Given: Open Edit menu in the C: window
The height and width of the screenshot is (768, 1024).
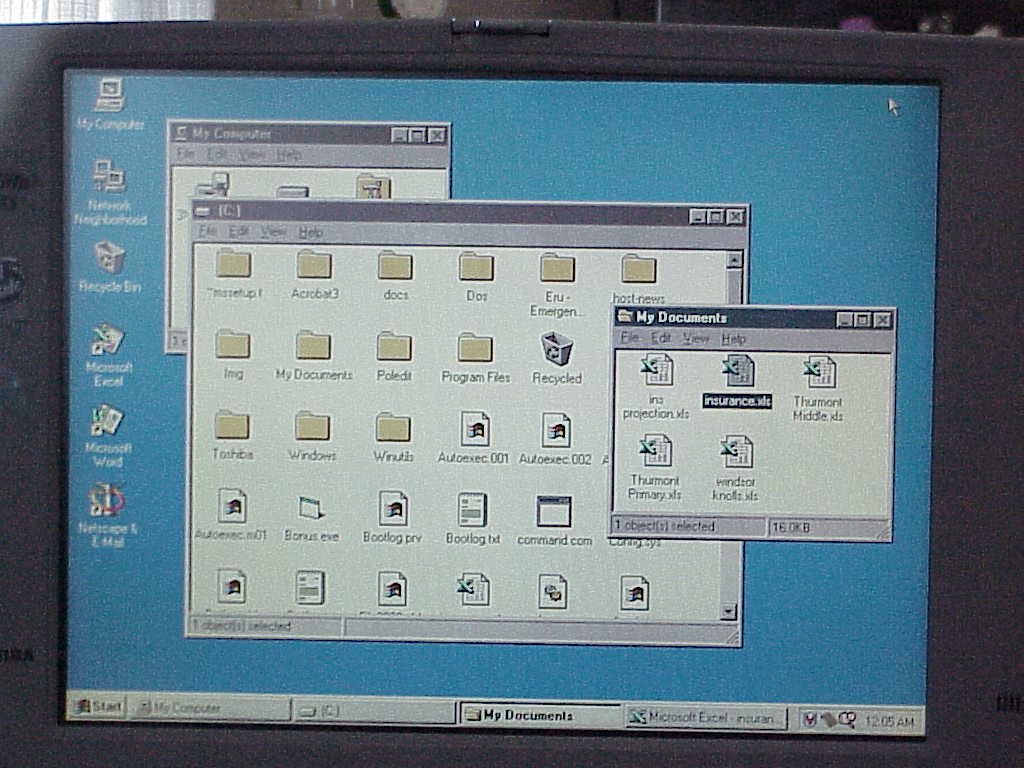Looking at the screenshot, I should point(238,231).
